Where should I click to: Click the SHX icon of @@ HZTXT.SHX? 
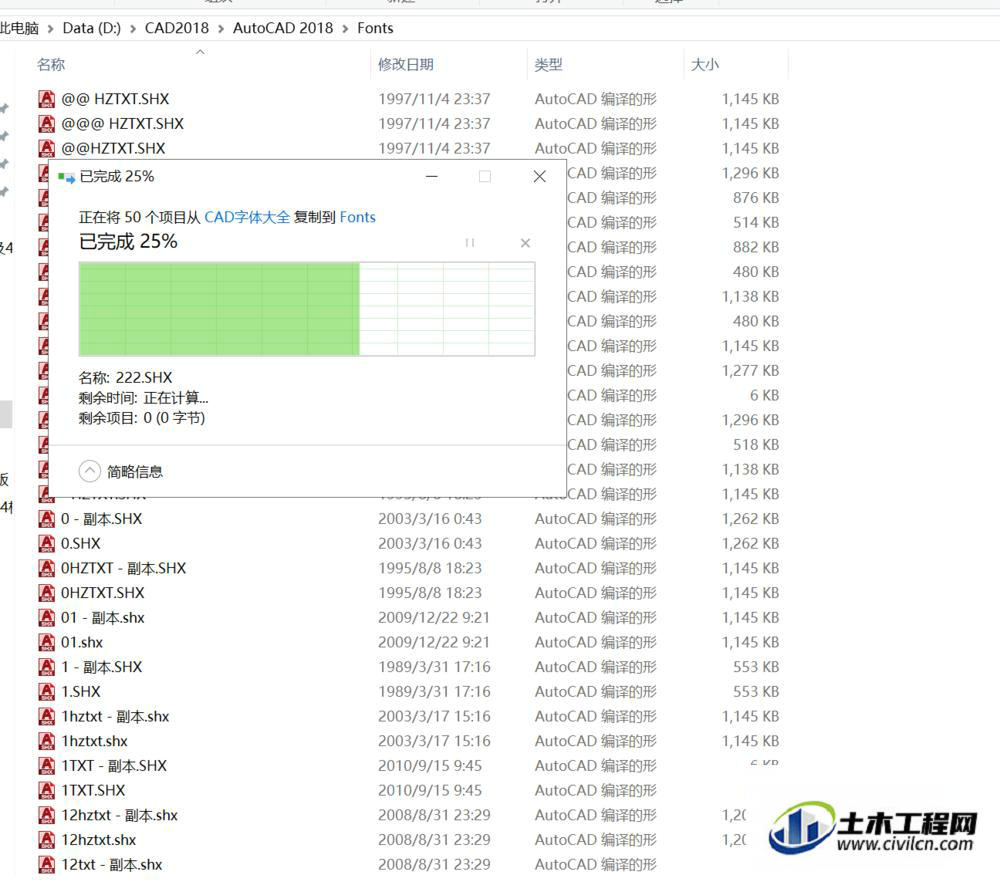pyautogui.click(x=47, y=99)
